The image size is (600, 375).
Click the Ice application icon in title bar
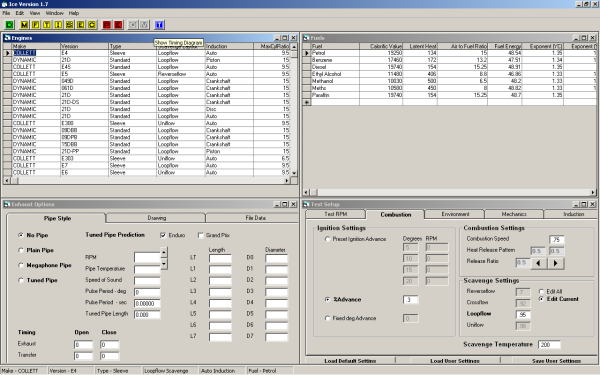click(4, 4)
